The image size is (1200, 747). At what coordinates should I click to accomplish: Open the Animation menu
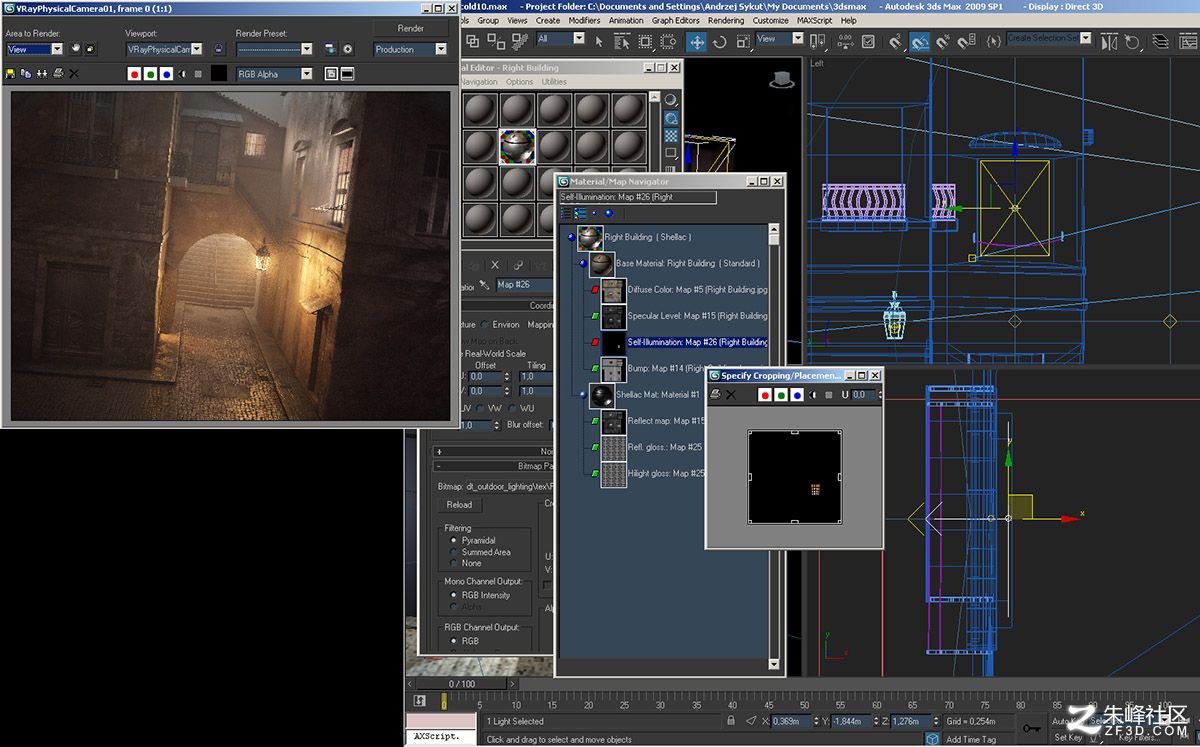[x=626, y=20]
